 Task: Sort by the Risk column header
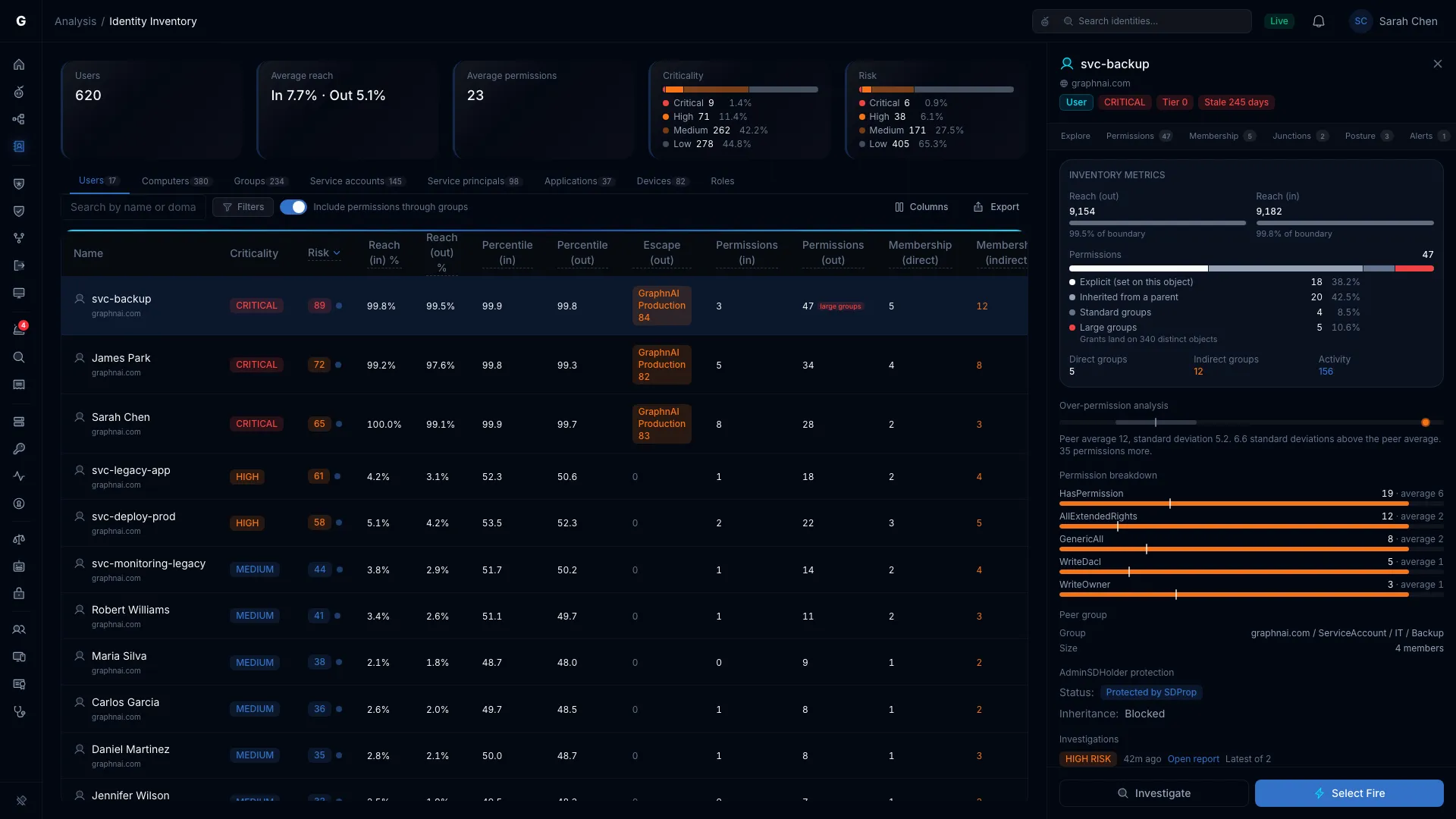tap(324, 253)
